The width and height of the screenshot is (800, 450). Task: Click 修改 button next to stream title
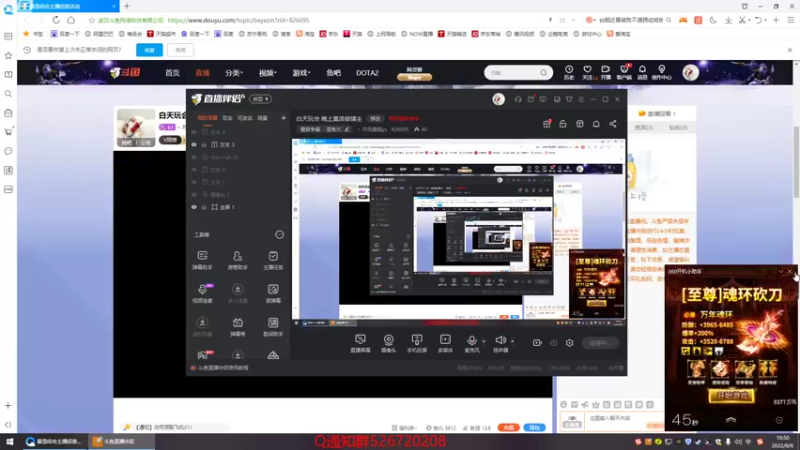[376, 118]
